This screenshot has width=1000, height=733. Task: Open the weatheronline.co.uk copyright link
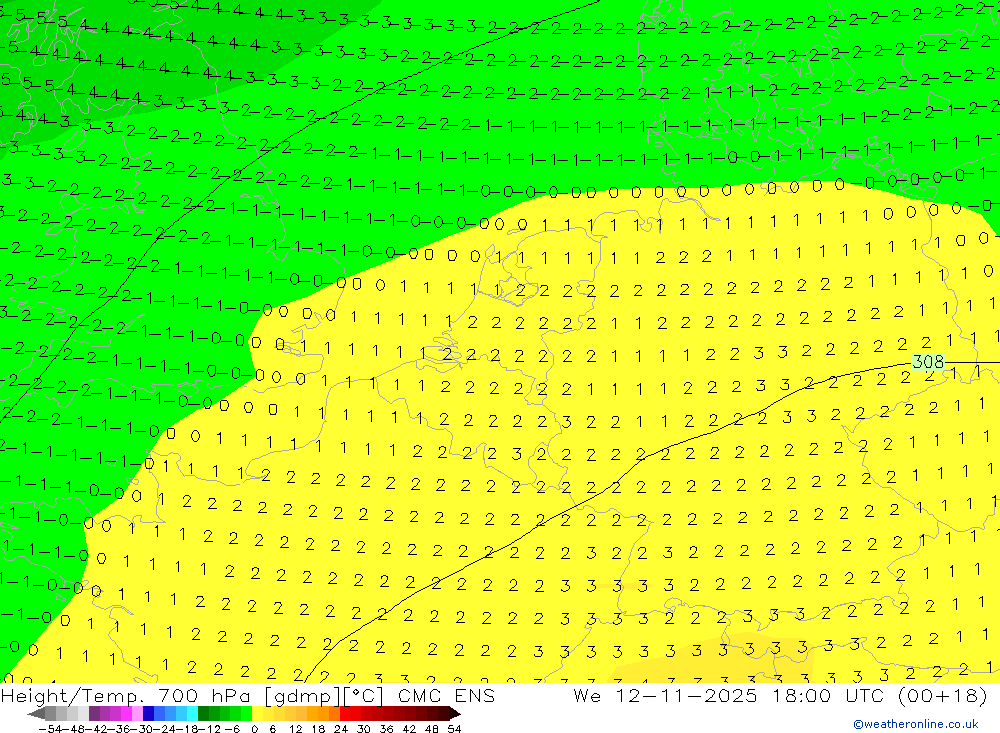(x=916, y=724)
